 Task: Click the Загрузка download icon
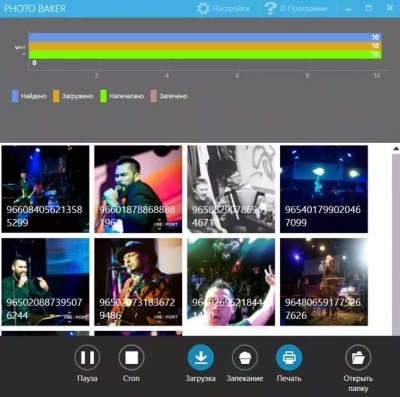[201, 358]
